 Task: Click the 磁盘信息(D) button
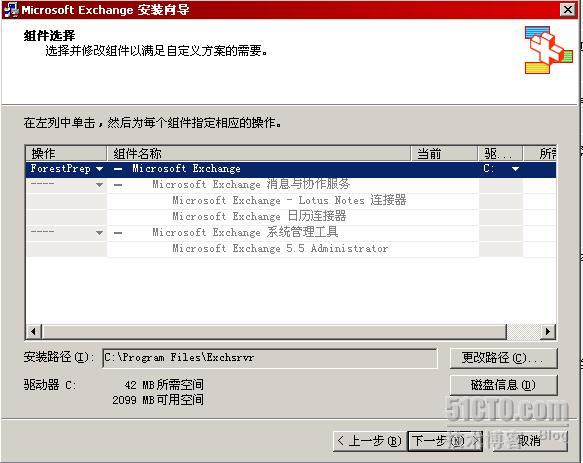[503, 385]
